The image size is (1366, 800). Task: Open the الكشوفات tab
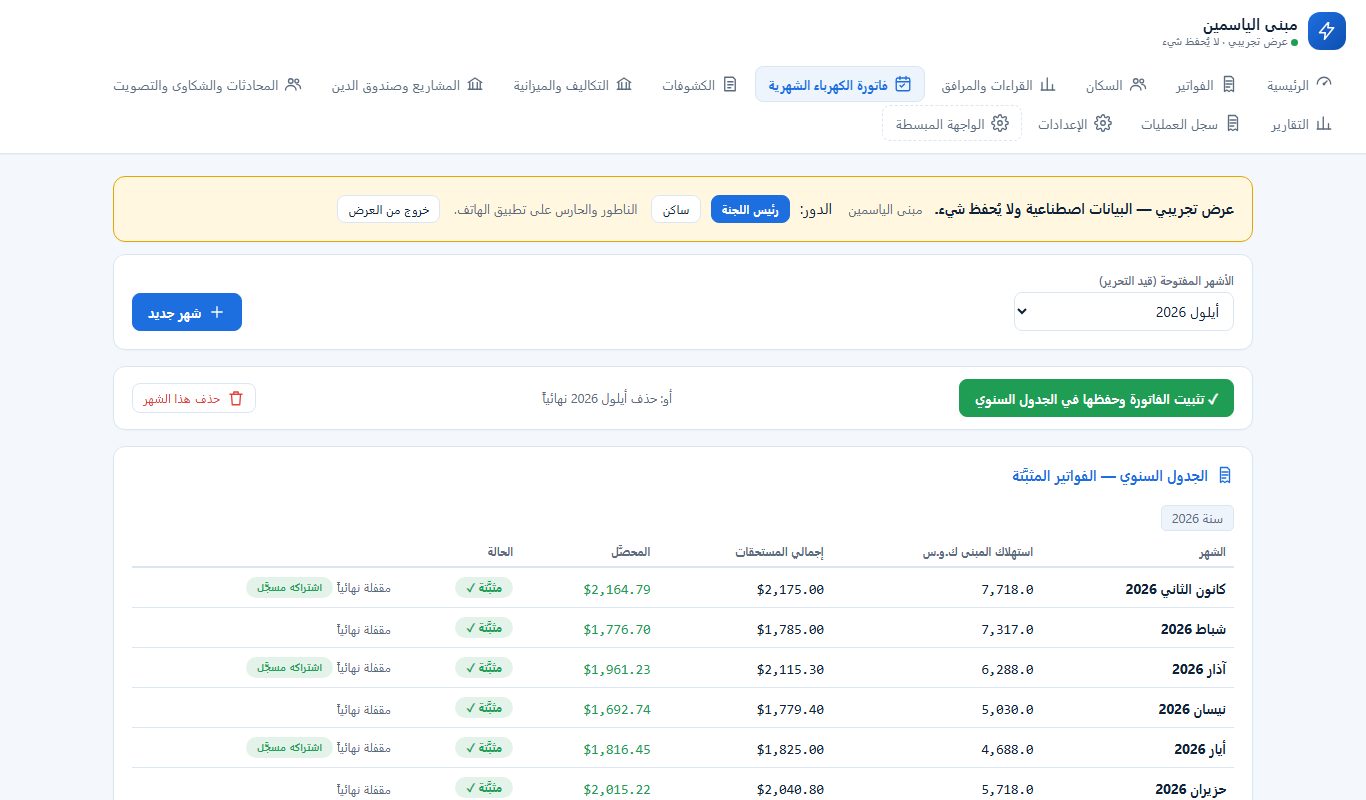[699, 85]
